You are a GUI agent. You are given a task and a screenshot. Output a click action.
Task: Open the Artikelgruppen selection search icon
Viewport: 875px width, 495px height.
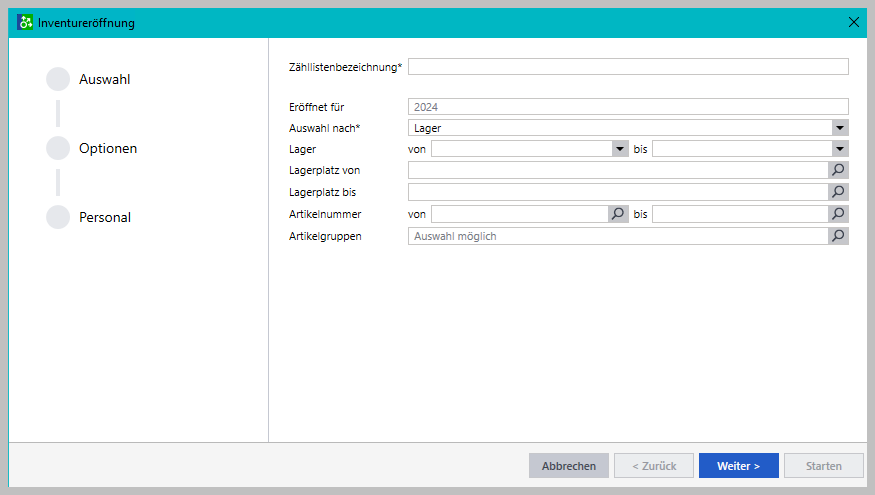(x=838, y=236)
